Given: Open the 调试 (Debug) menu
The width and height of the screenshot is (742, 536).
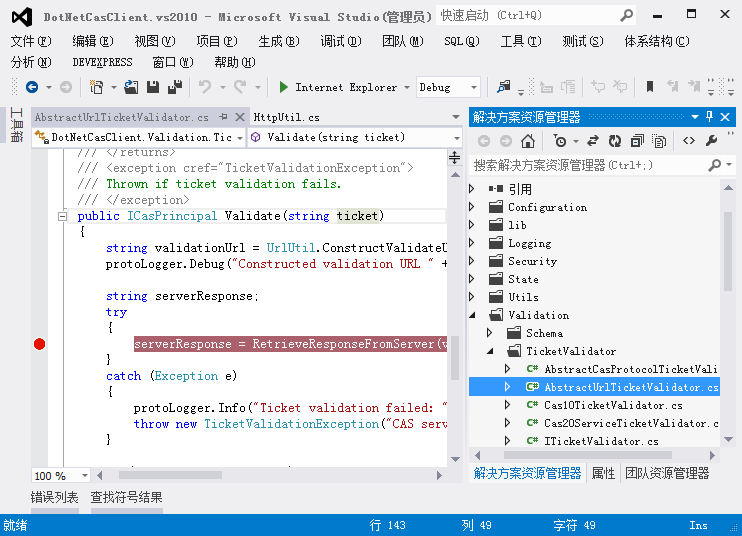Looking at the screenshot, I should coord(340,41).
